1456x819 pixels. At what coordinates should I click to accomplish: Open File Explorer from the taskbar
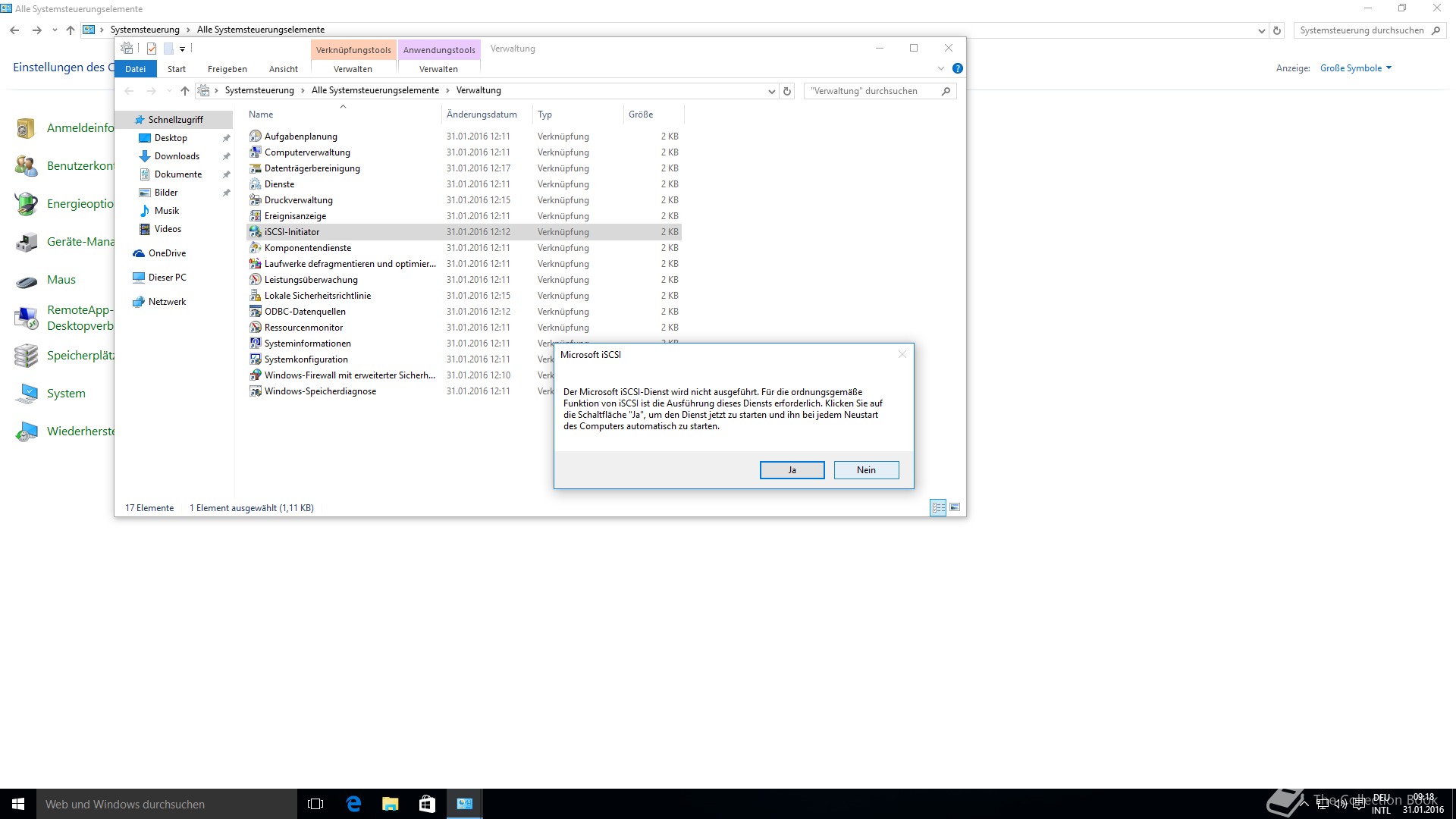391,804
